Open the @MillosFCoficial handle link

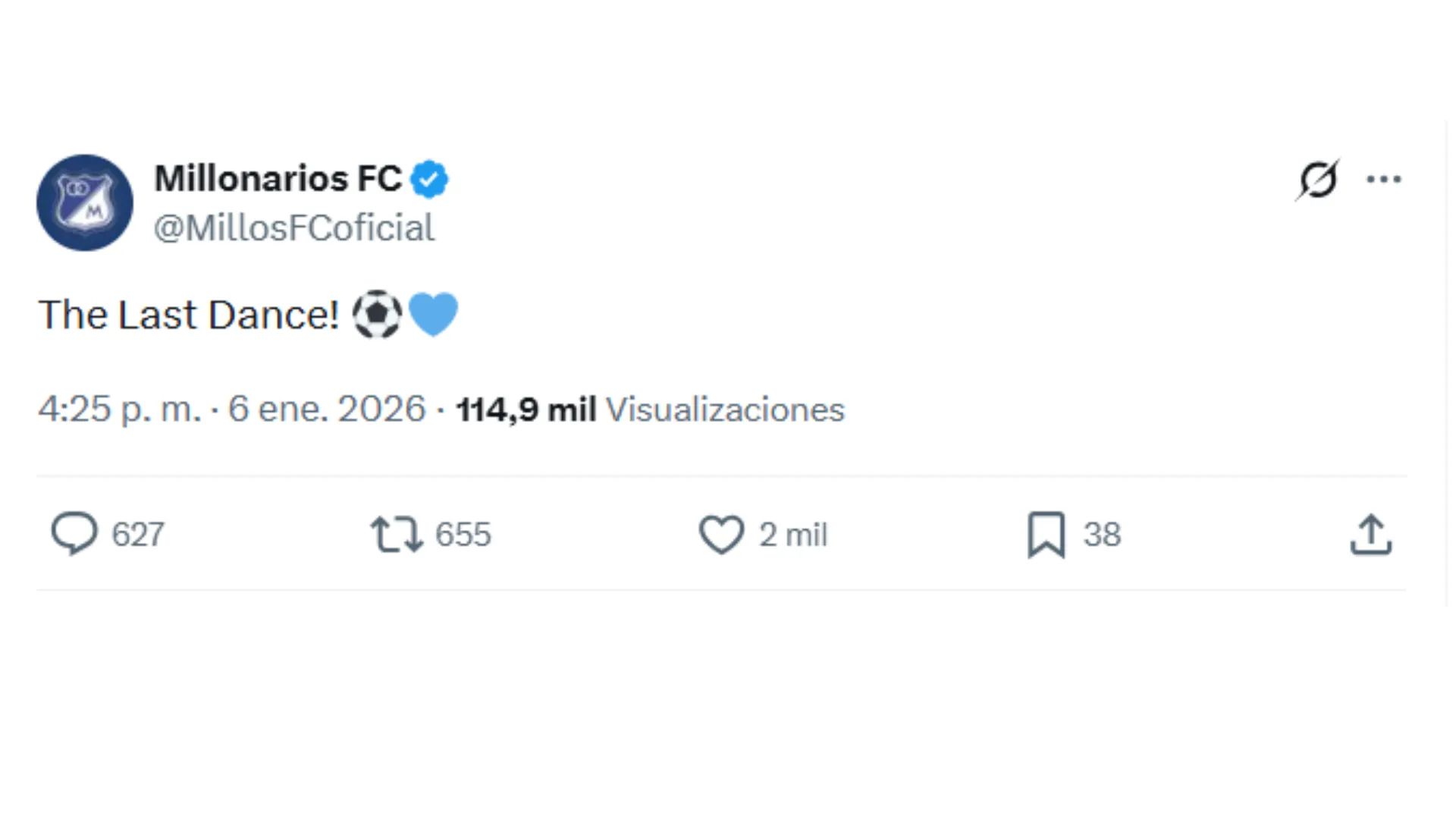click(294, 227)
